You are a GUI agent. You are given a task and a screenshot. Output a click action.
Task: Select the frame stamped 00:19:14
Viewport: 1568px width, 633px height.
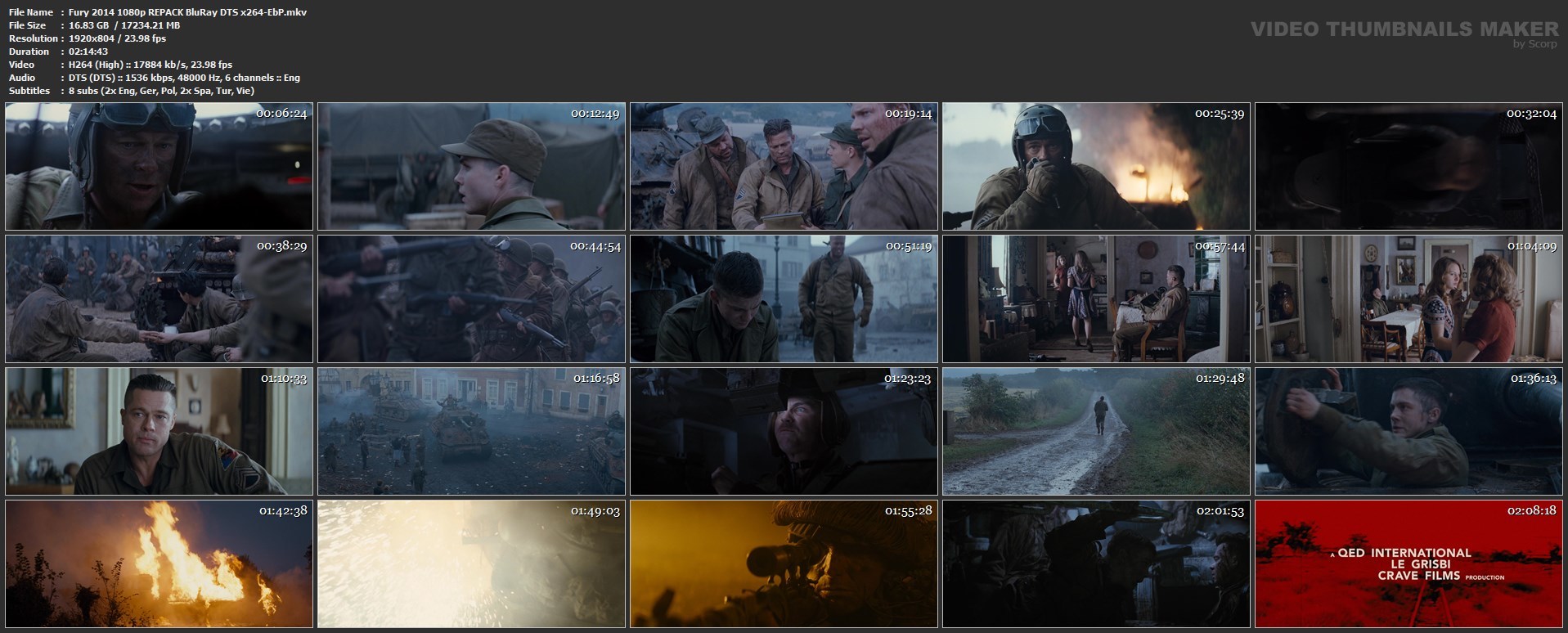784,166
